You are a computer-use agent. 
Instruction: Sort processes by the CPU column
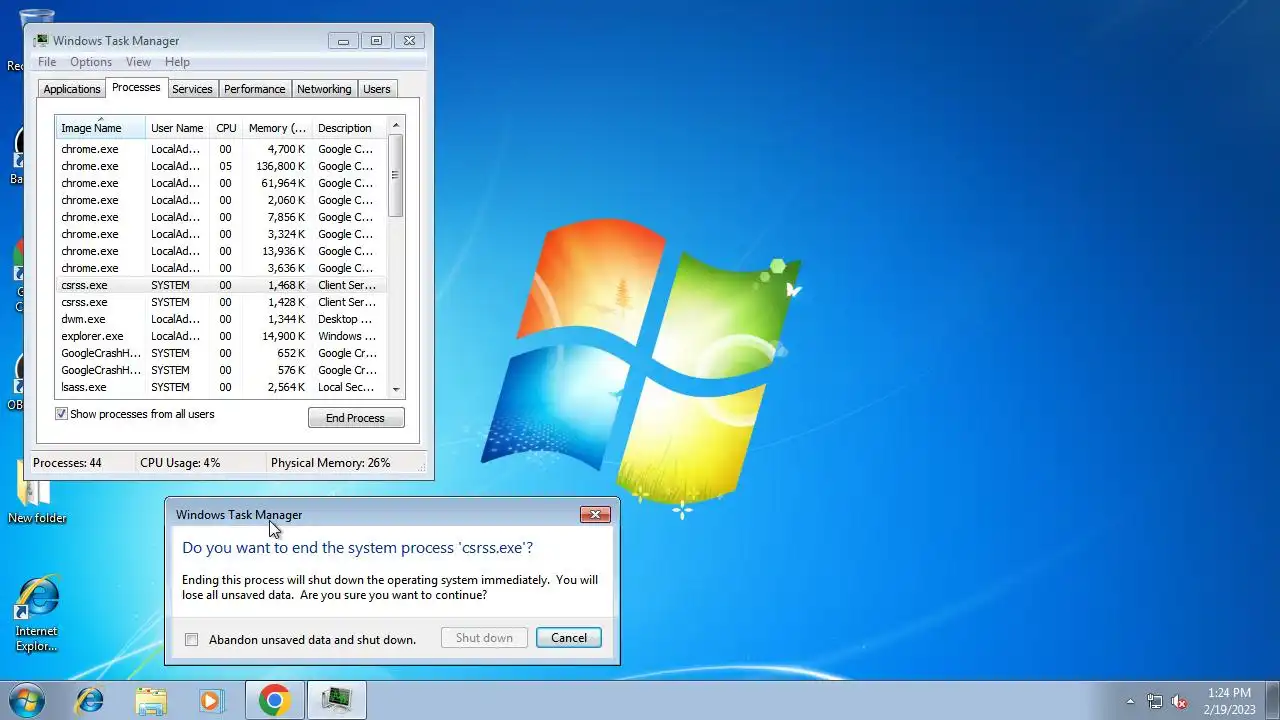pyautogui.click(x=226, y=128)
